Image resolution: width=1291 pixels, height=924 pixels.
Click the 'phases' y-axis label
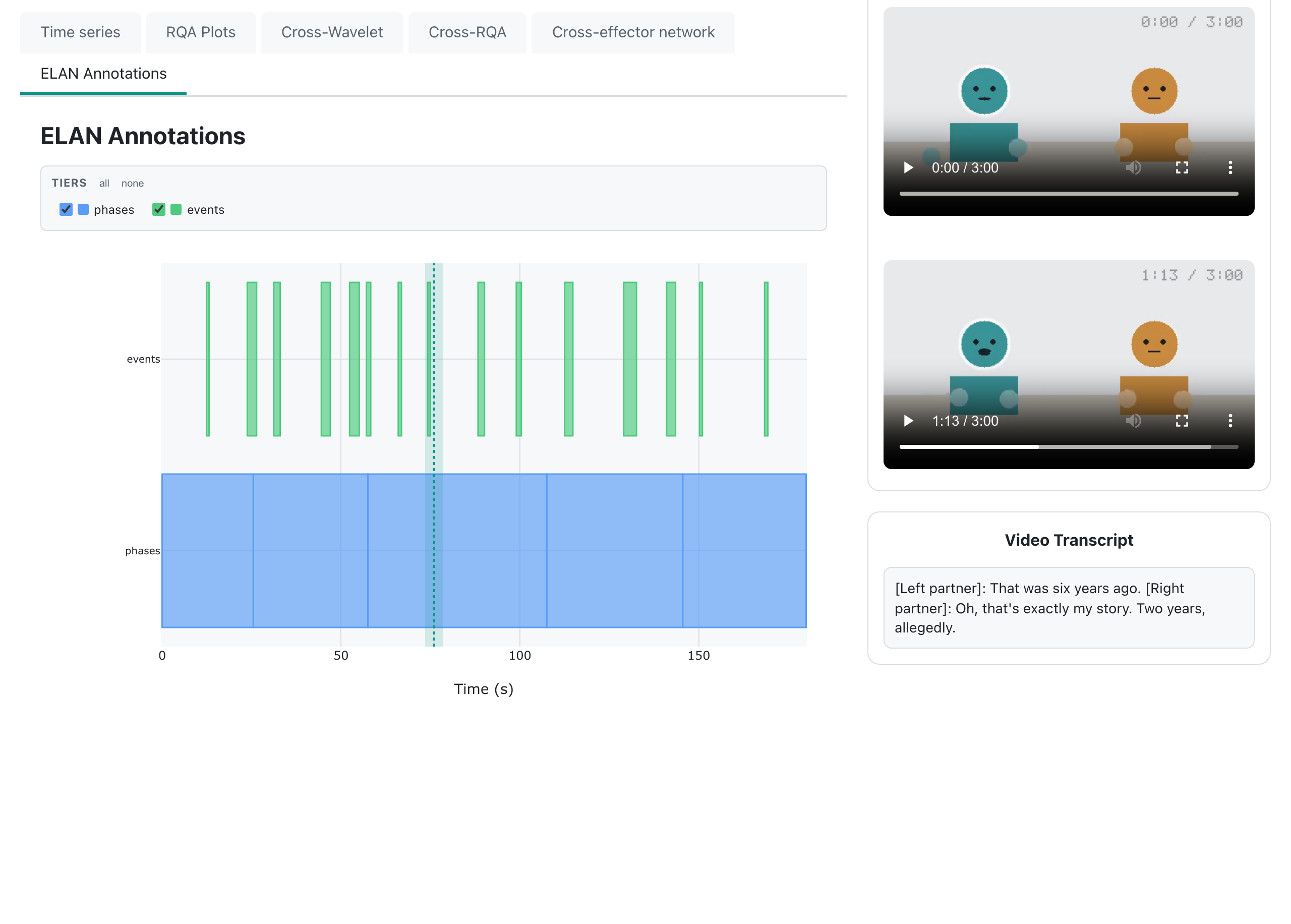(142, 551)
